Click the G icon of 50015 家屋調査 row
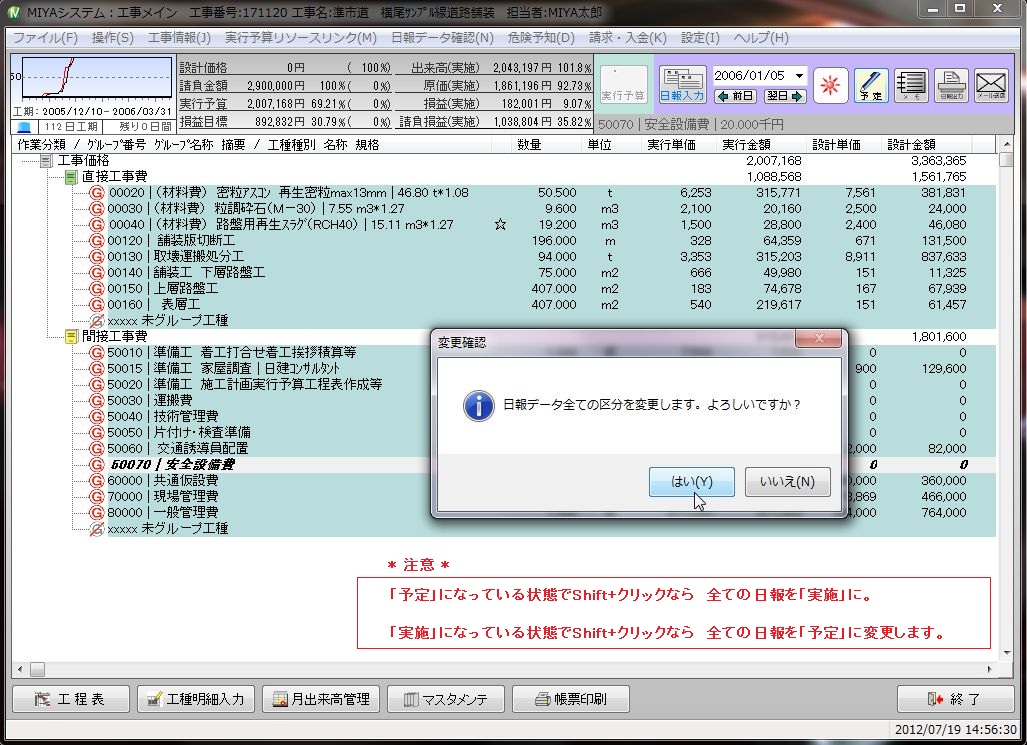 tap(96, 368)
